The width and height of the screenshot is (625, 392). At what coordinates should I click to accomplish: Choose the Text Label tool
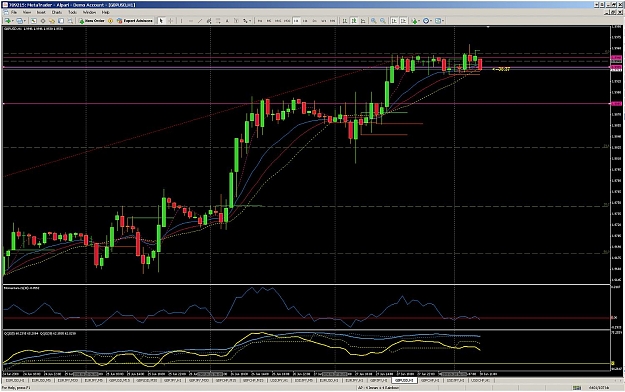(x=236, y=21)
